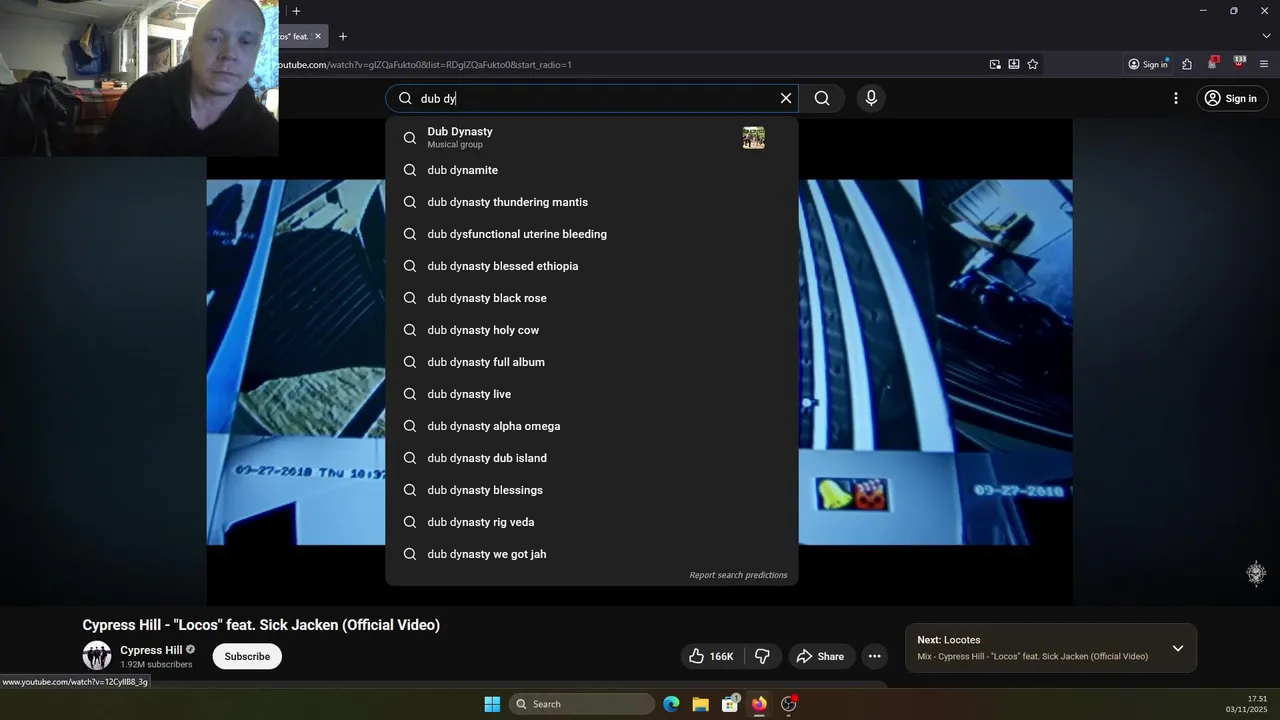The image size is (1280, 720).
Task: Expand list all tabs chevron
Action: coord(1266,36)
